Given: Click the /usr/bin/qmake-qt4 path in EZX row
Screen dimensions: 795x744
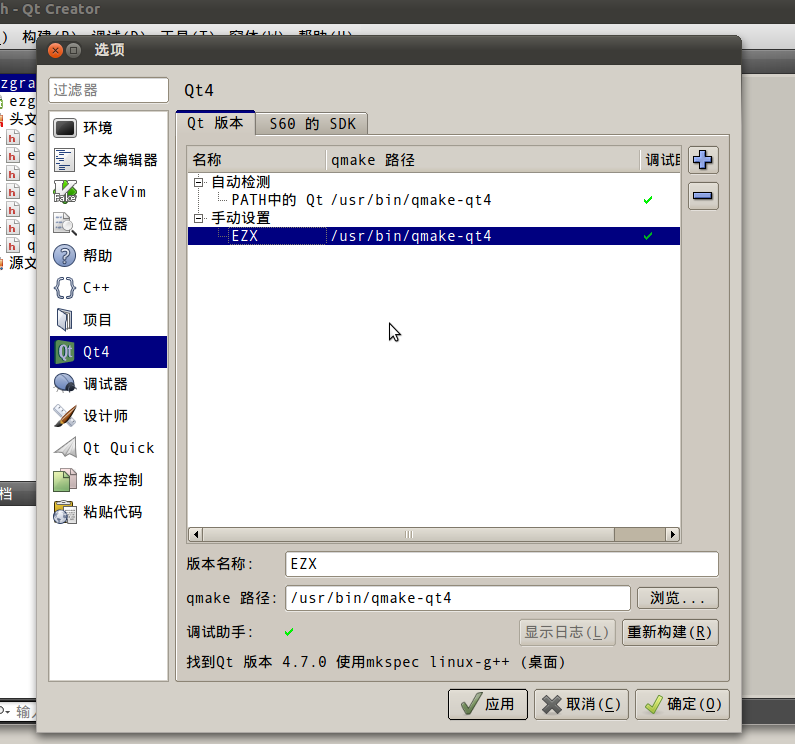Looking at the screenshot, I should pos(411,236).
